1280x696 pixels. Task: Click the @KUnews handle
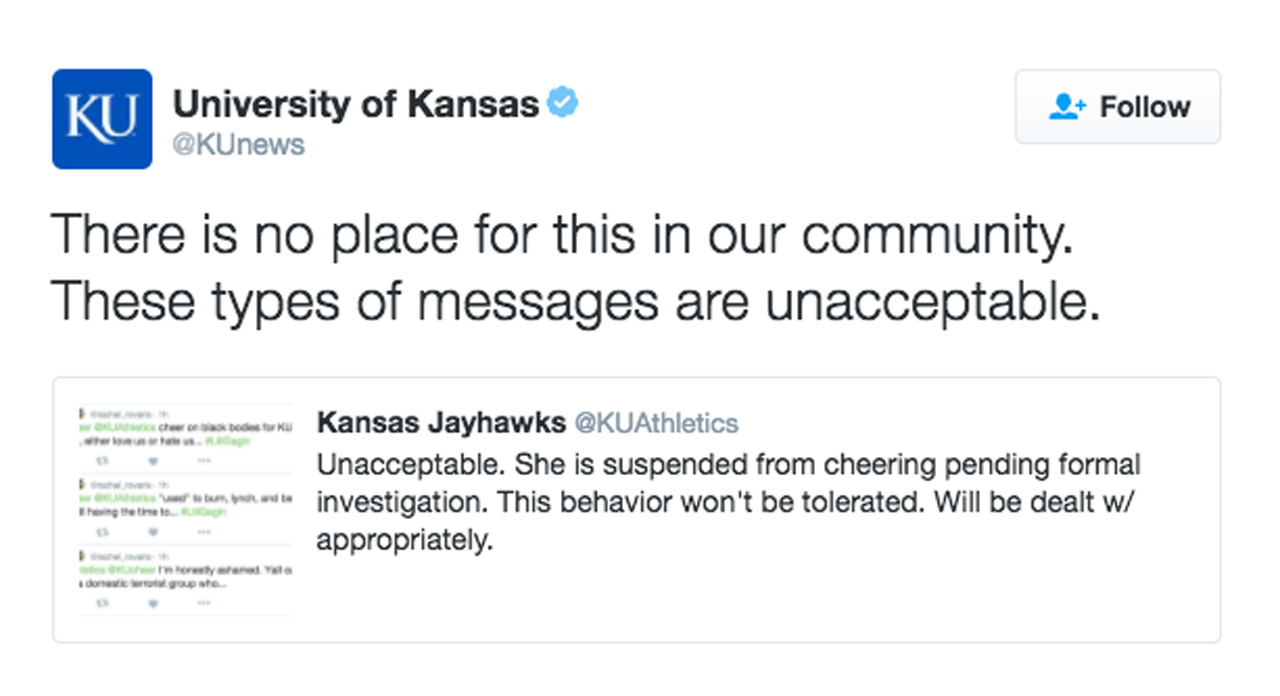(x=238, y=145)
